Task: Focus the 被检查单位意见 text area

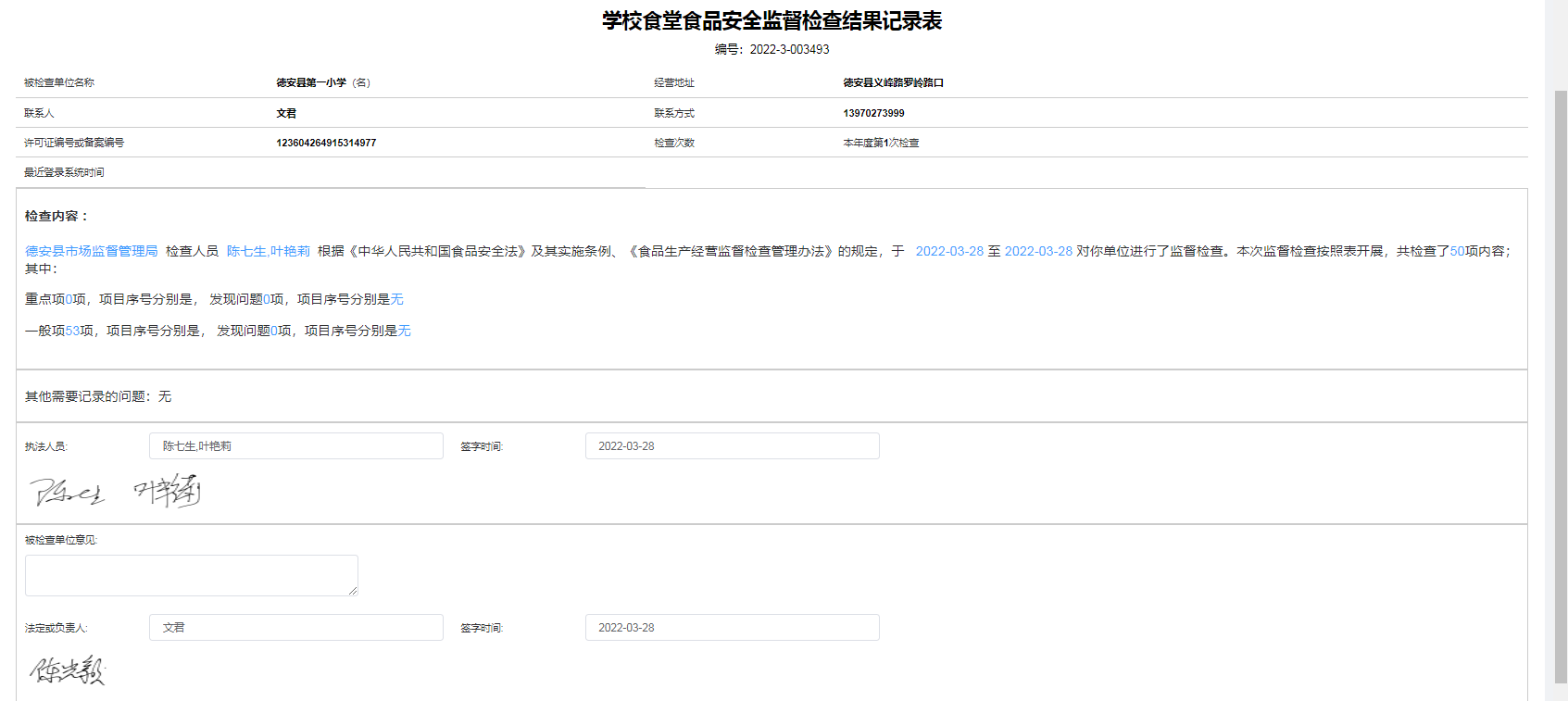Action: [x=191, y=575]
